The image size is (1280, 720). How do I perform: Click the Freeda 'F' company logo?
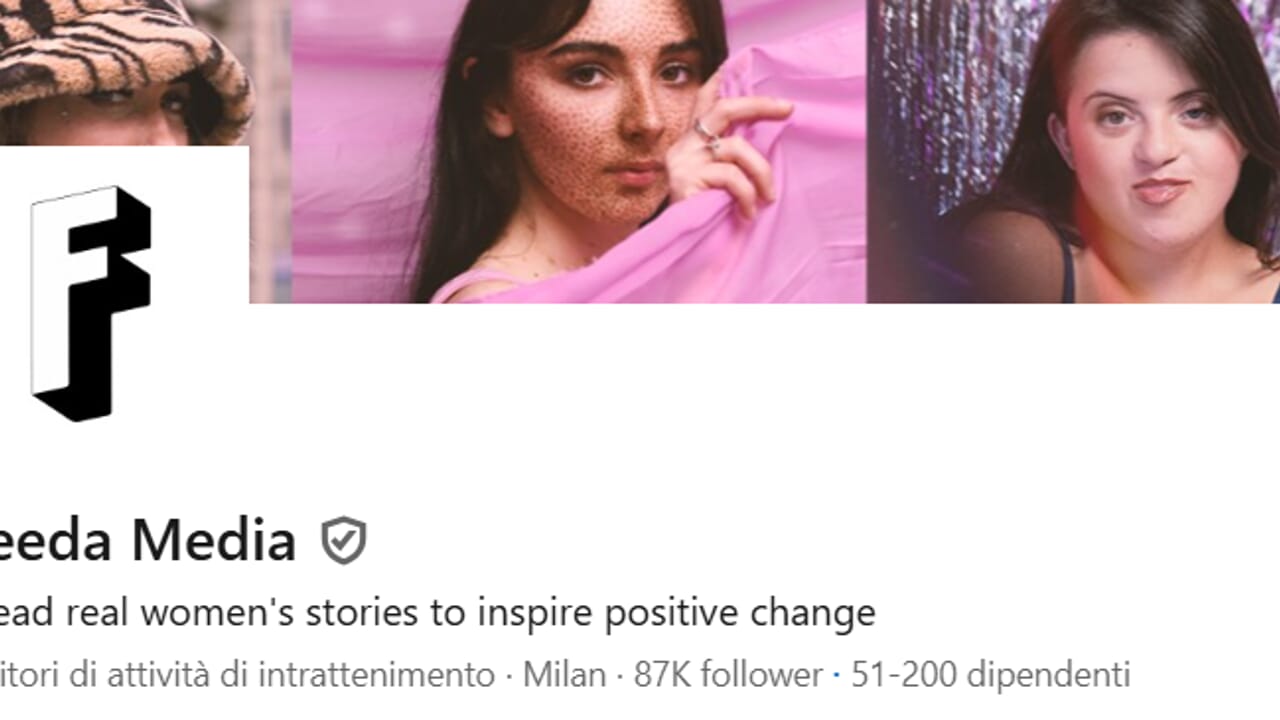point(92,300)
